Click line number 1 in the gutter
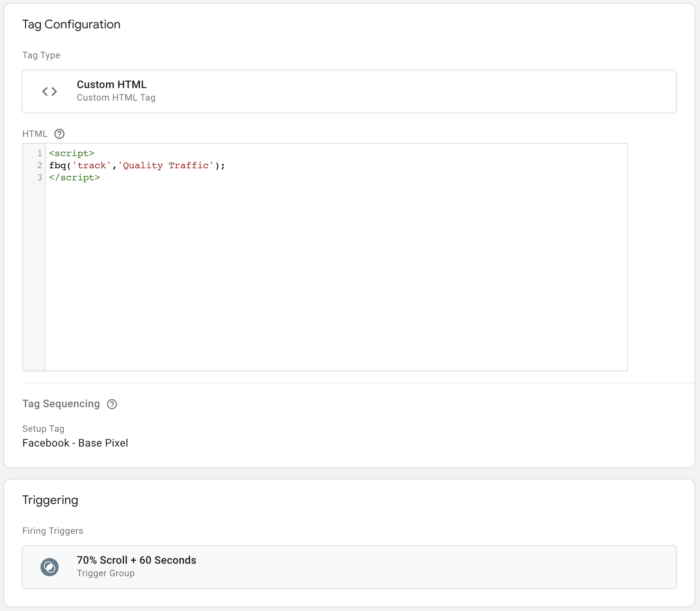This screenshot has height=611, width=700. 40,154
